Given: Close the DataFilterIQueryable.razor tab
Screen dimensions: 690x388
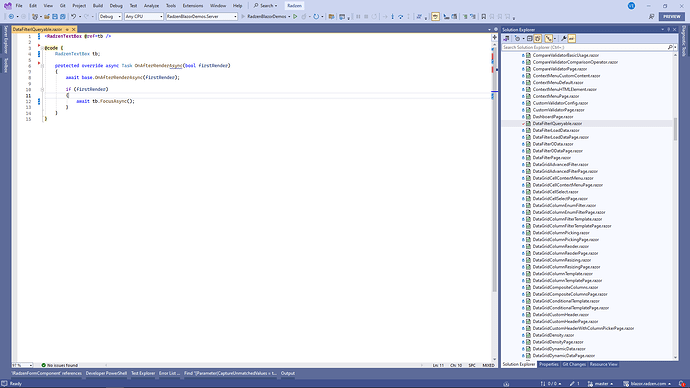Looking at the screenshot, I should (x=73, y=29).
